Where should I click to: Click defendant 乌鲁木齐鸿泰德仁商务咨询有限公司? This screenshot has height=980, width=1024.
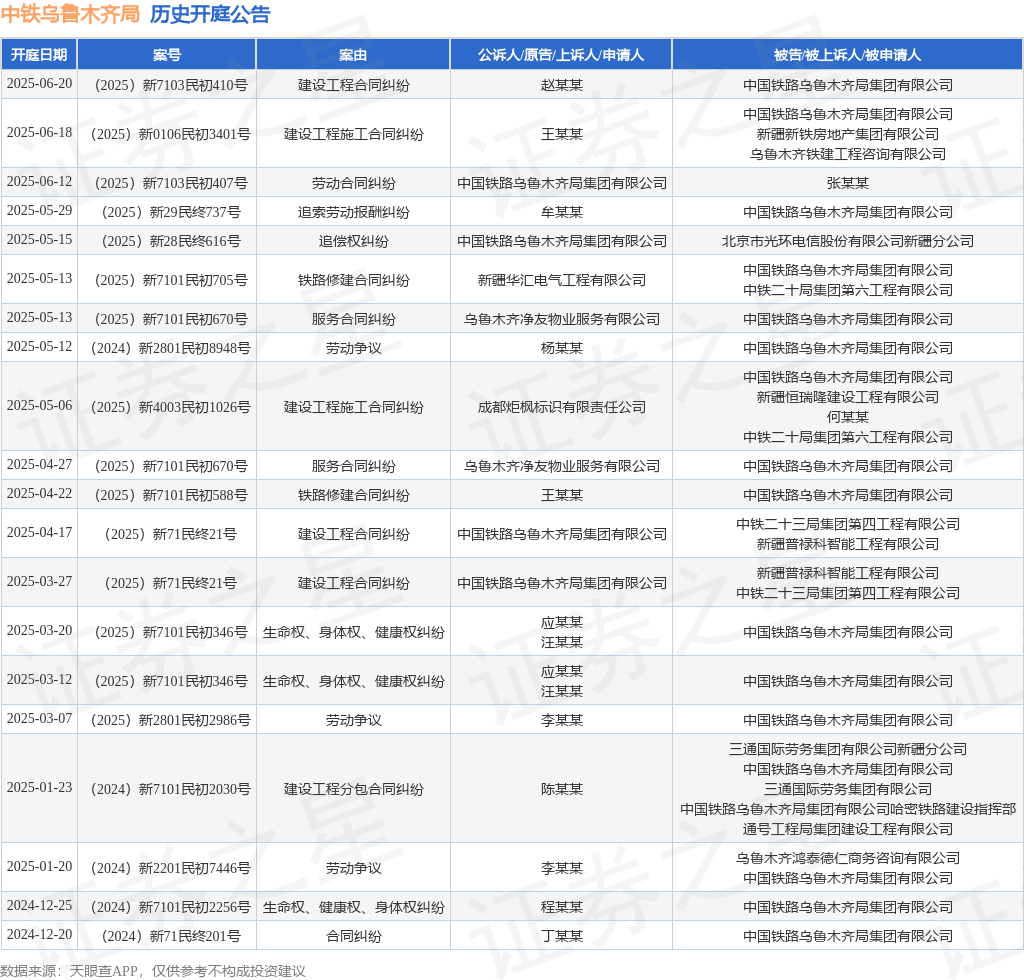847,858
